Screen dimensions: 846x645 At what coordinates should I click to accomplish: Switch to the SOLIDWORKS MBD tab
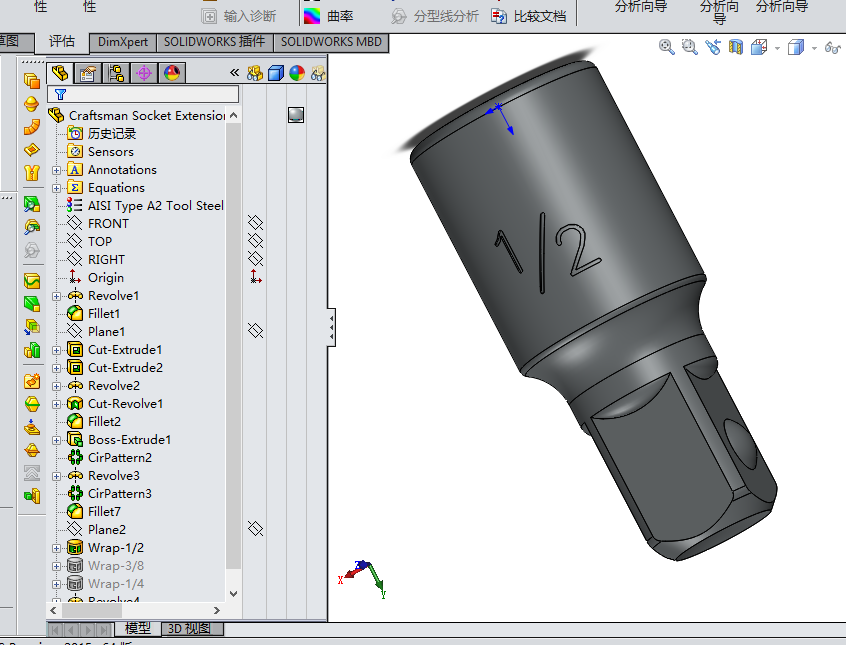click(x=331, y=42)
